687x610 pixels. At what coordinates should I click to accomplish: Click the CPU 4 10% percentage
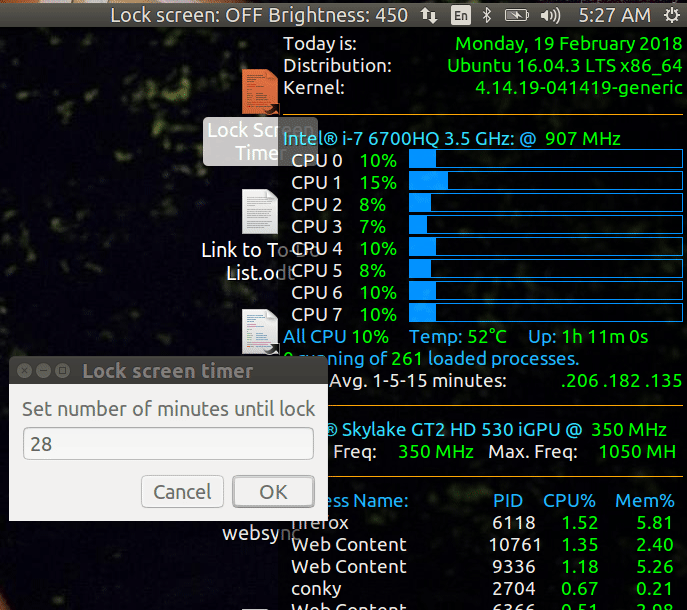click(x=378, y=249)
